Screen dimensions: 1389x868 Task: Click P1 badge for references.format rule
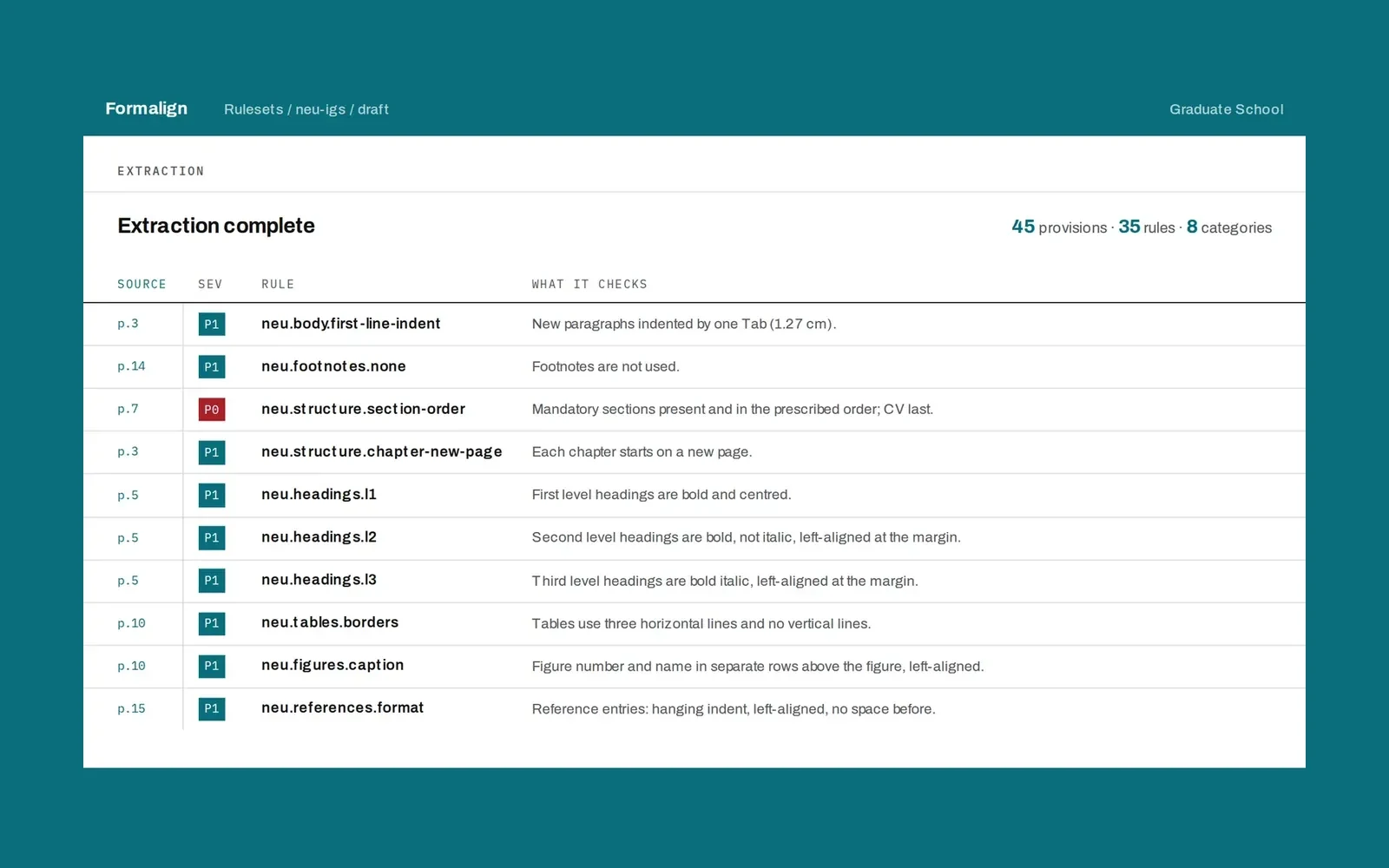click(x=212, y=708)
